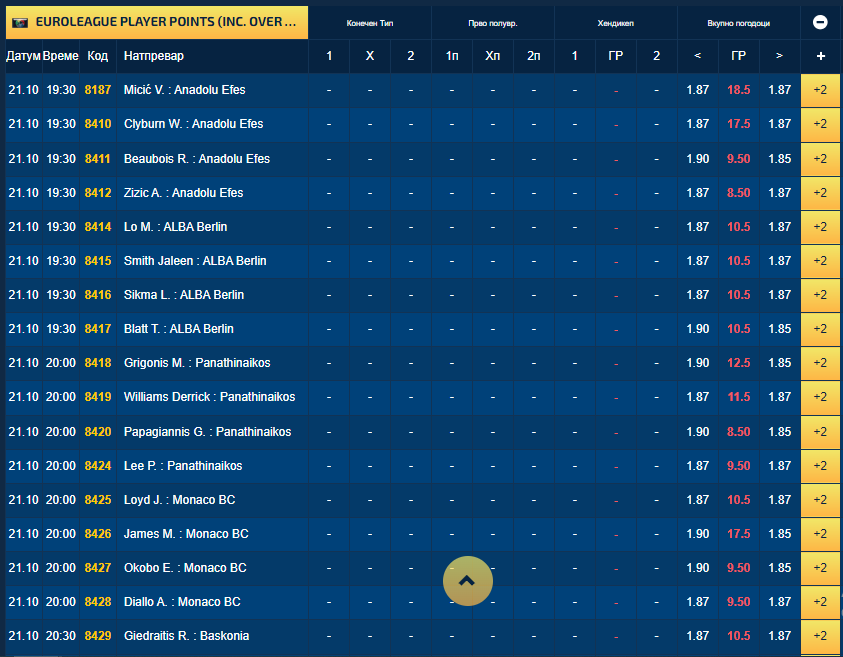Pick under 1.87 odds for Diallo A.
Viewport: 843px width, 657px height.
pyautogui.click(x=698, y=602)
